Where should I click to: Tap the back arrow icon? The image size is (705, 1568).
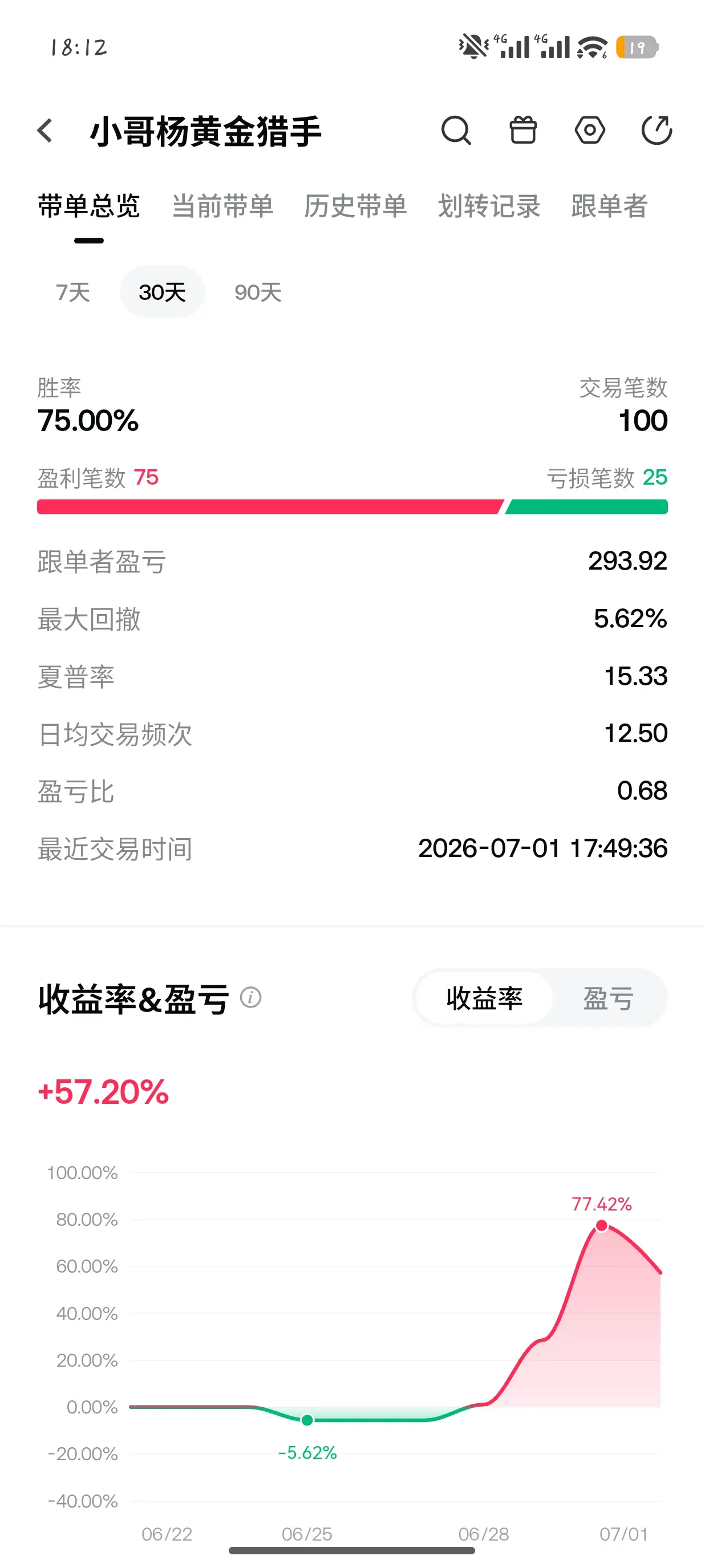coord(45,130)
